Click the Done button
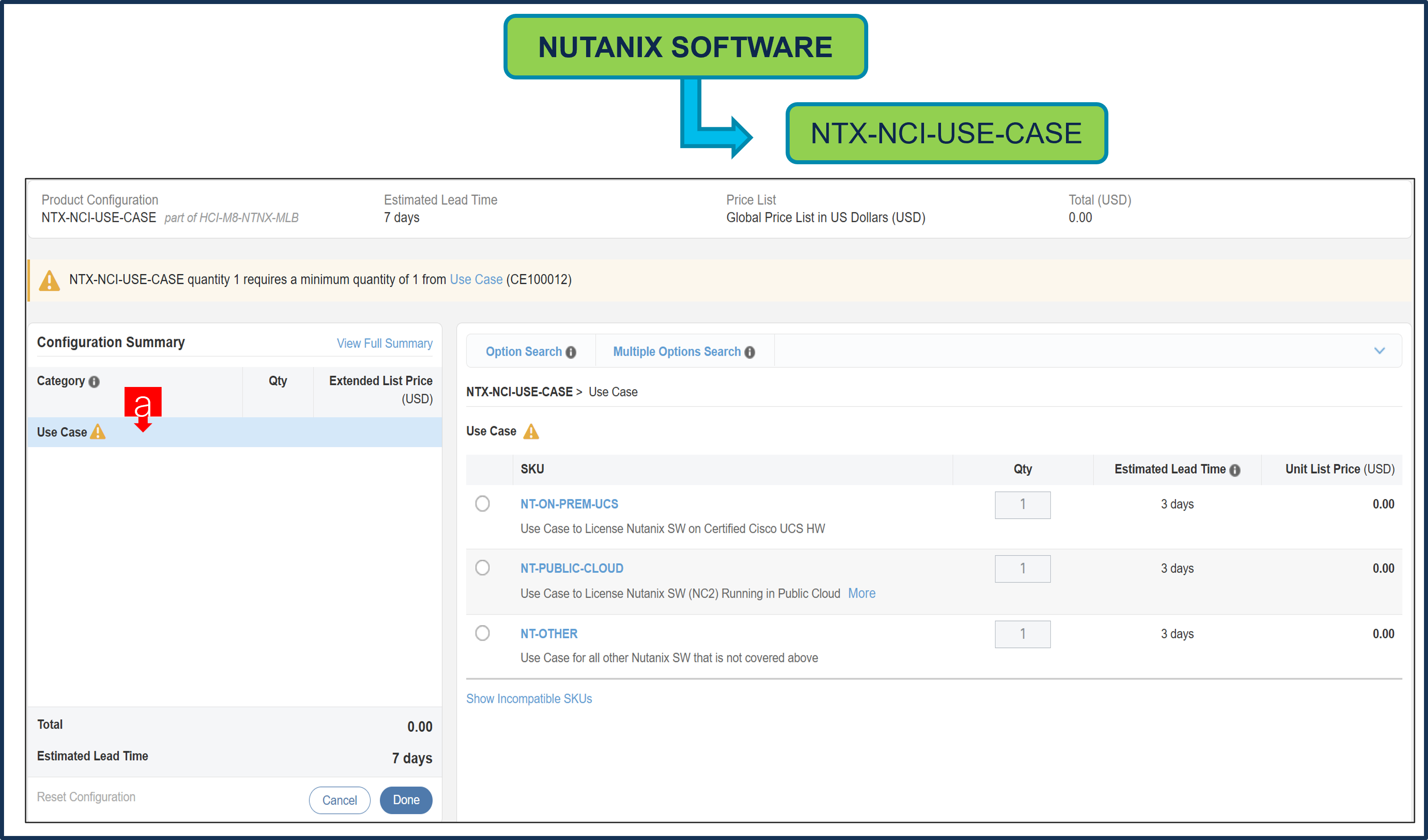The height and width of the screenshot is (840, 1428). click(x=406, y=800)
